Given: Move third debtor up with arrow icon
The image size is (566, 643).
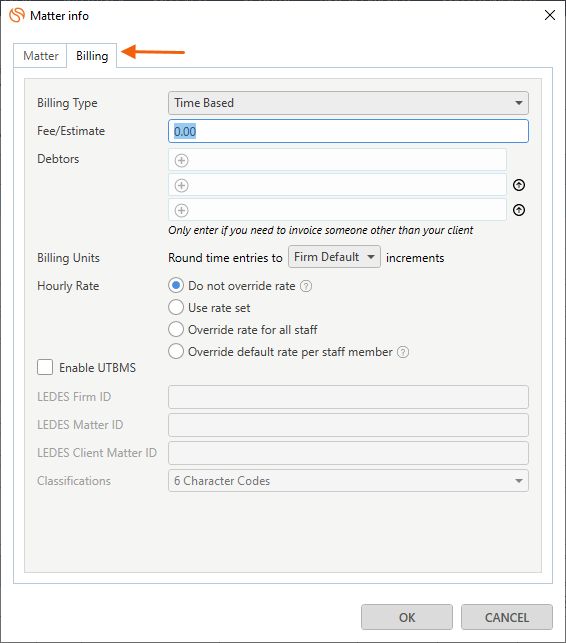Looking at the screenshot, I should [x=519, y=210].
